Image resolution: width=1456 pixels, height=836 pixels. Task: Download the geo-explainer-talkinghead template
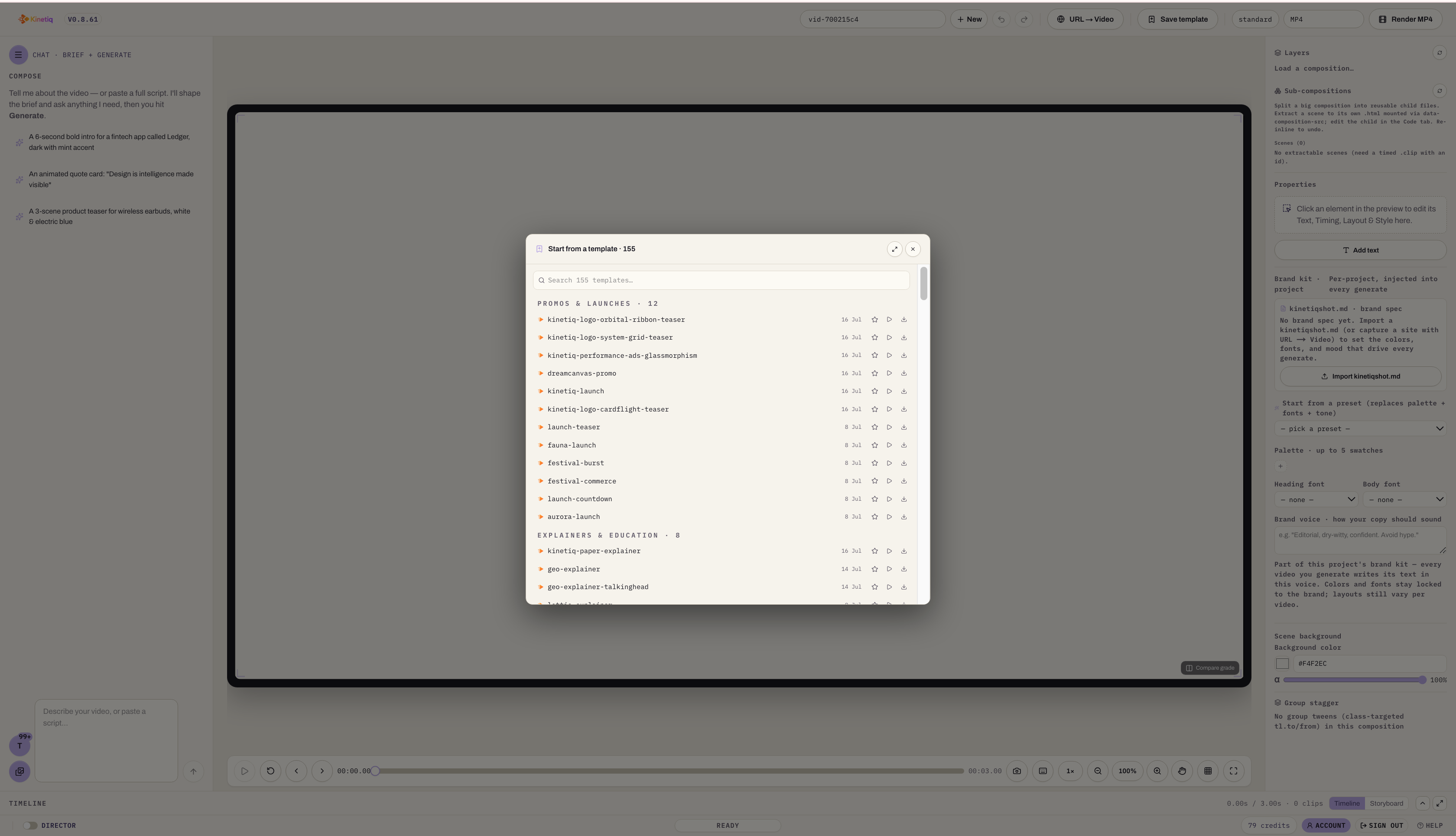[x=903, y=587]
